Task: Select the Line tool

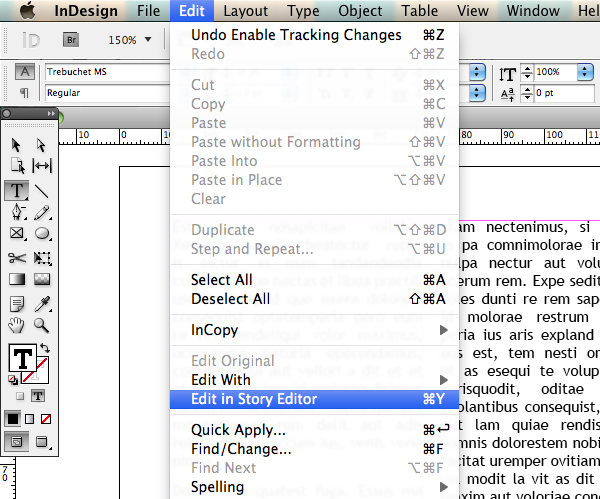Action: pyautogui.click(x=42, y=191)
